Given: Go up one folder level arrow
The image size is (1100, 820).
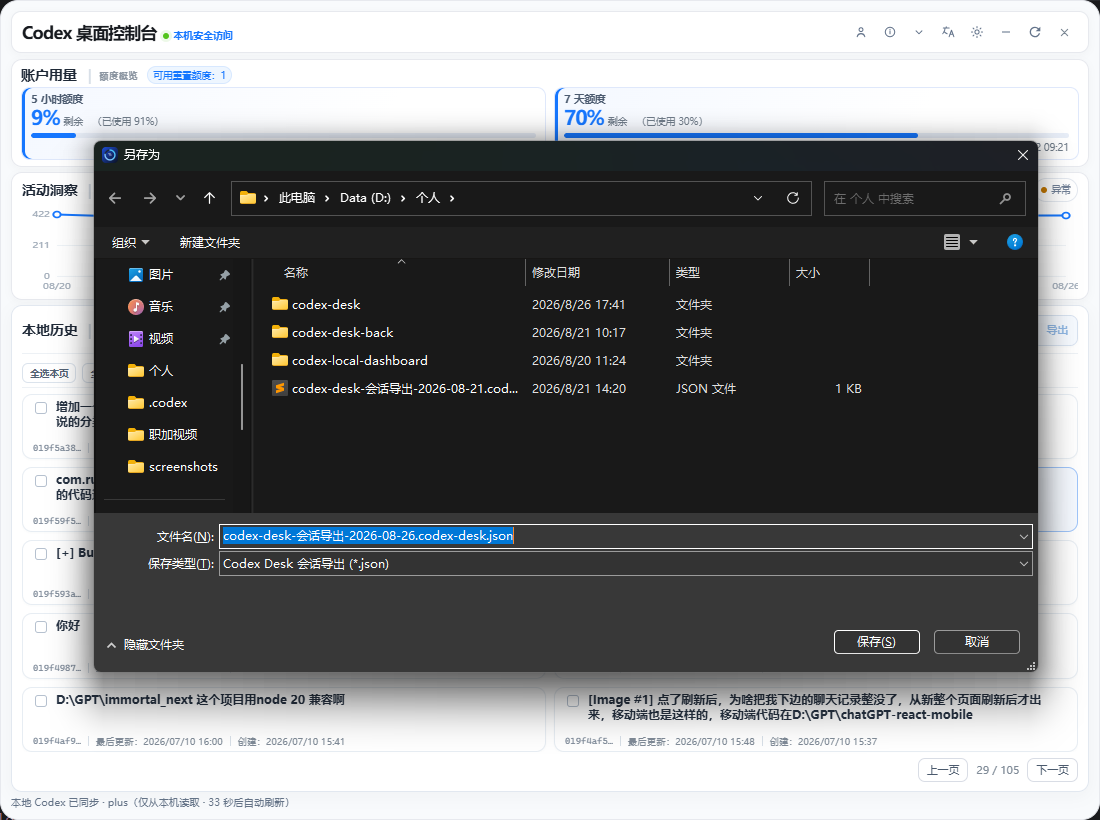Looking at the screenshot, I should coord(209,199).
